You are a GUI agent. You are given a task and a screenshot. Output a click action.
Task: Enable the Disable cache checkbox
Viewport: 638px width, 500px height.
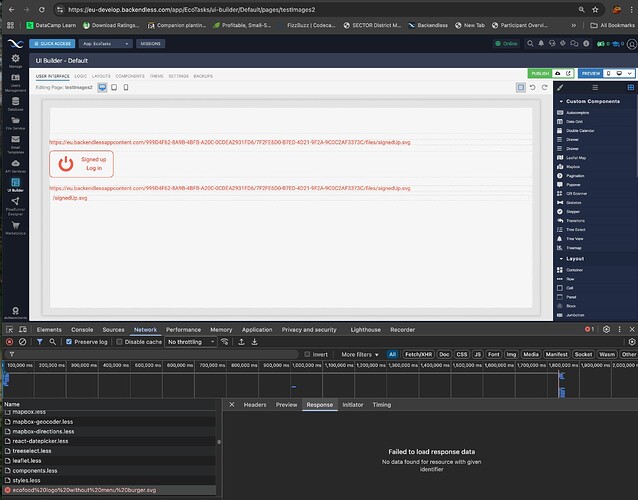[121, 341]
